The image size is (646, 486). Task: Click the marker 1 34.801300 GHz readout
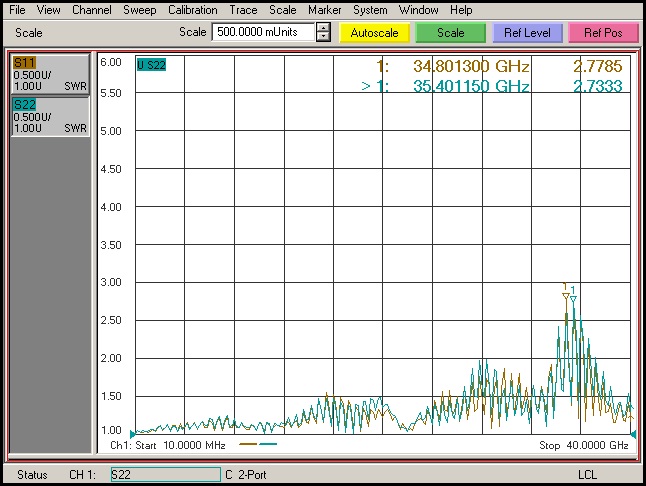[x=470, y=67]
